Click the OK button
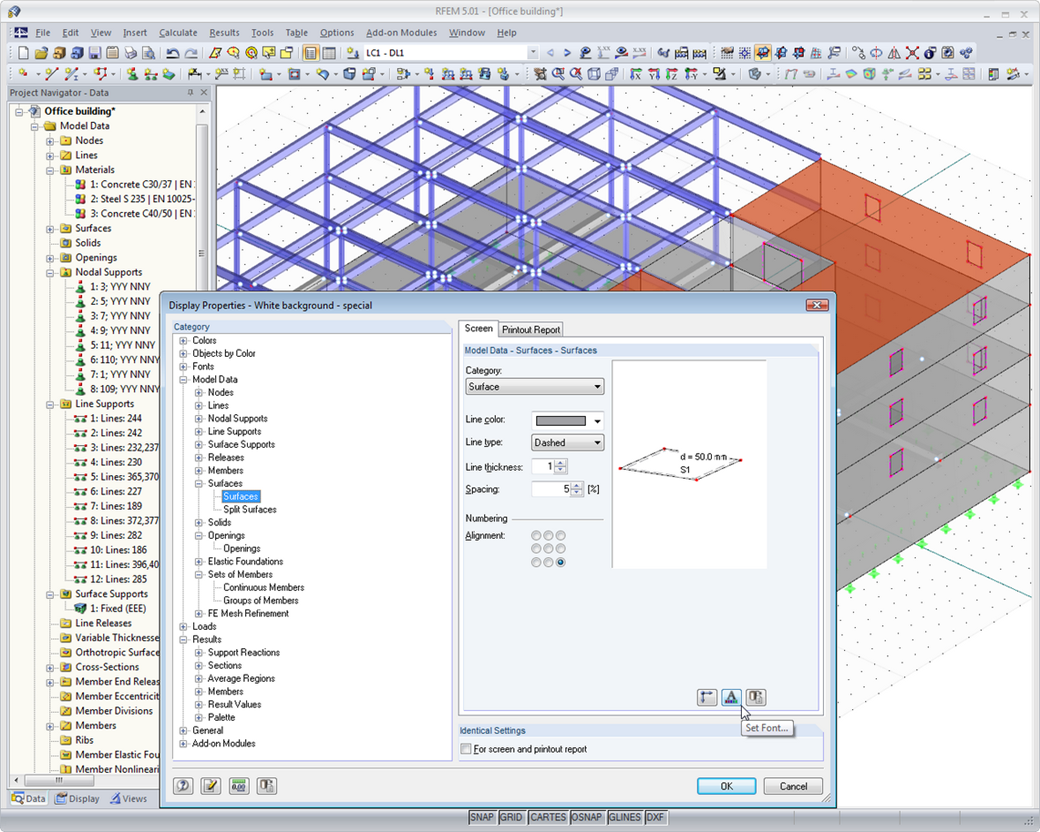1040x832 pixels. point(726,786)
